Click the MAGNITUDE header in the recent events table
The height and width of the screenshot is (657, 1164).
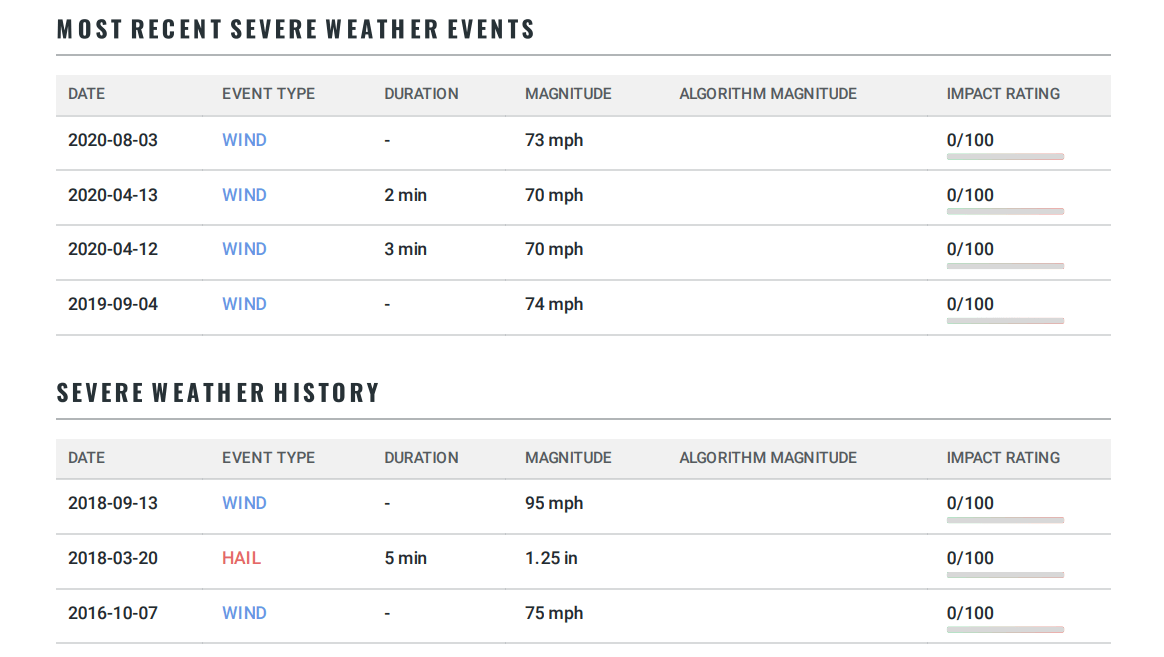coord(568,94)
